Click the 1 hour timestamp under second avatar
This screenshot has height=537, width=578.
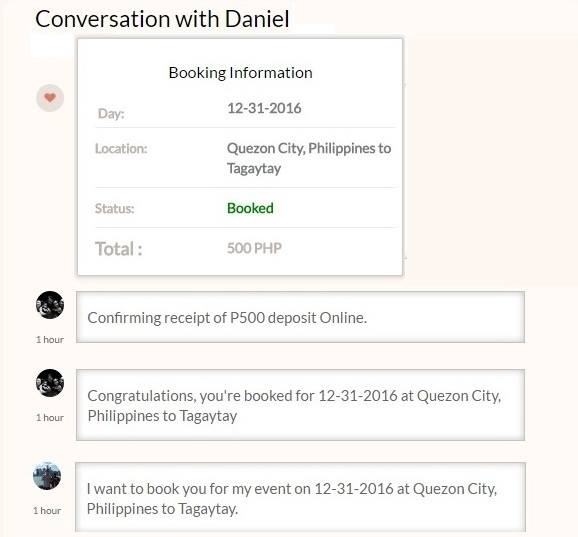(50, 418)
